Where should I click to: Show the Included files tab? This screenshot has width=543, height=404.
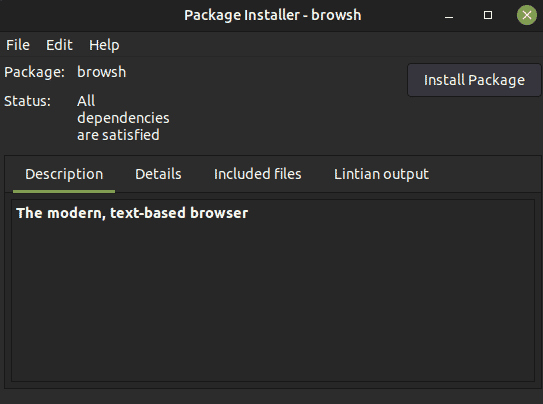pyautogui.click(x=258, y=174)
